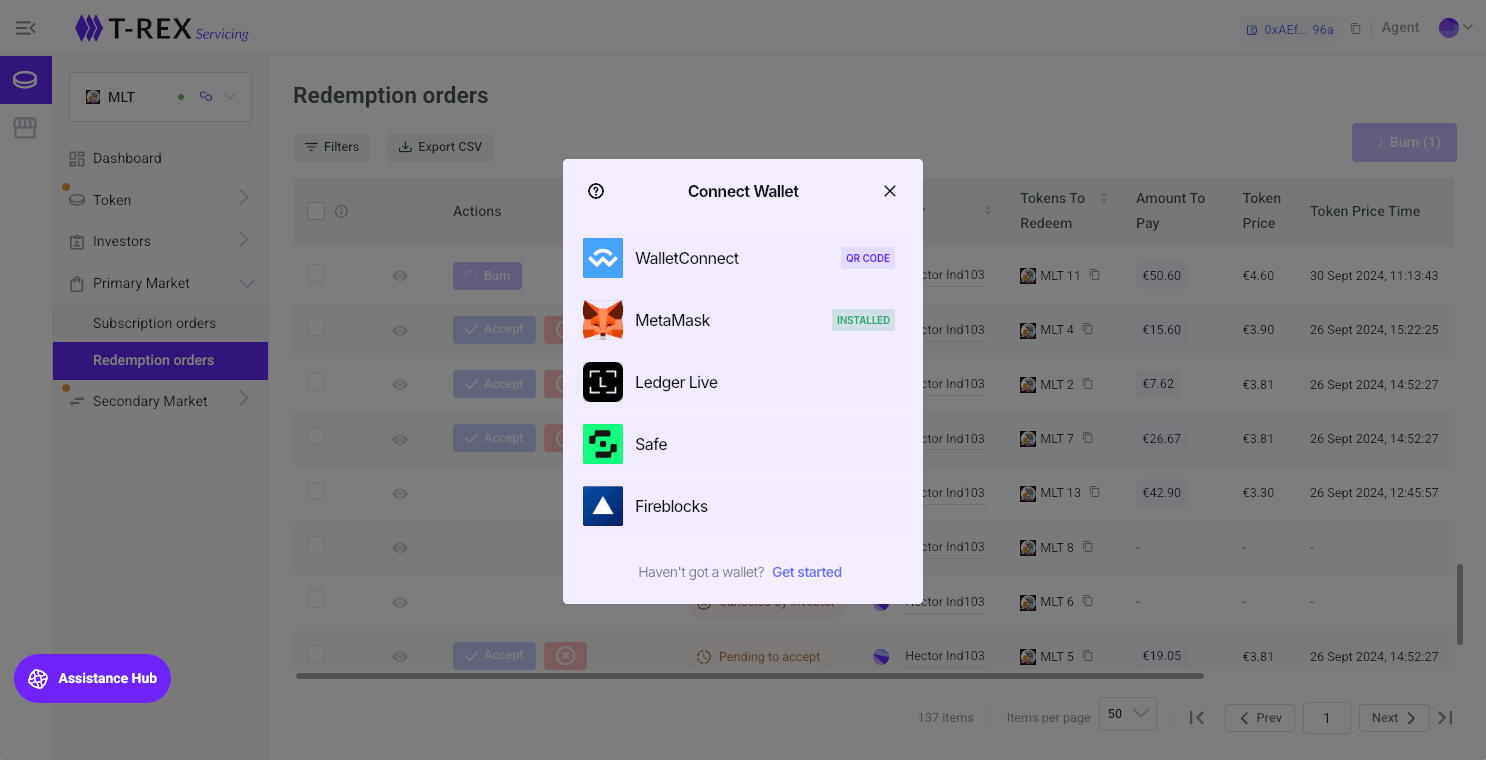Image resolution: width=1486 pixels, height=760 pixels.
Task: Check the row with MLT 11
Action: tap(316, 273)
